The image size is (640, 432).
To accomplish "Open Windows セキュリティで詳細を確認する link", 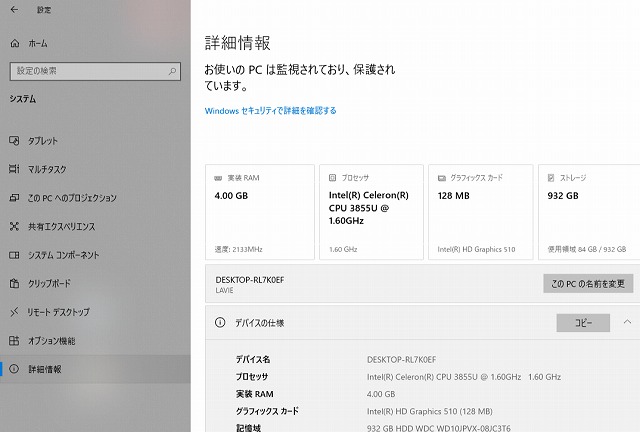I will click(270, 111).
